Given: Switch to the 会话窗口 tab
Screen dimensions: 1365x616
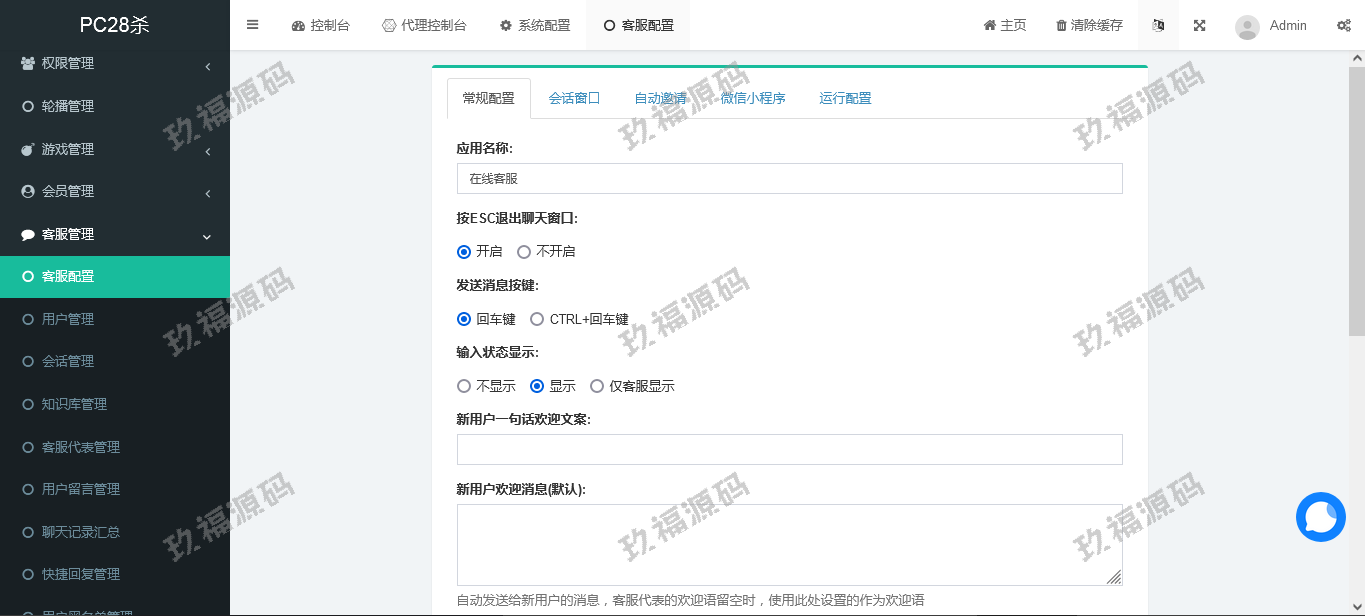Looking at the screenshot, I should tap(574, 98).
